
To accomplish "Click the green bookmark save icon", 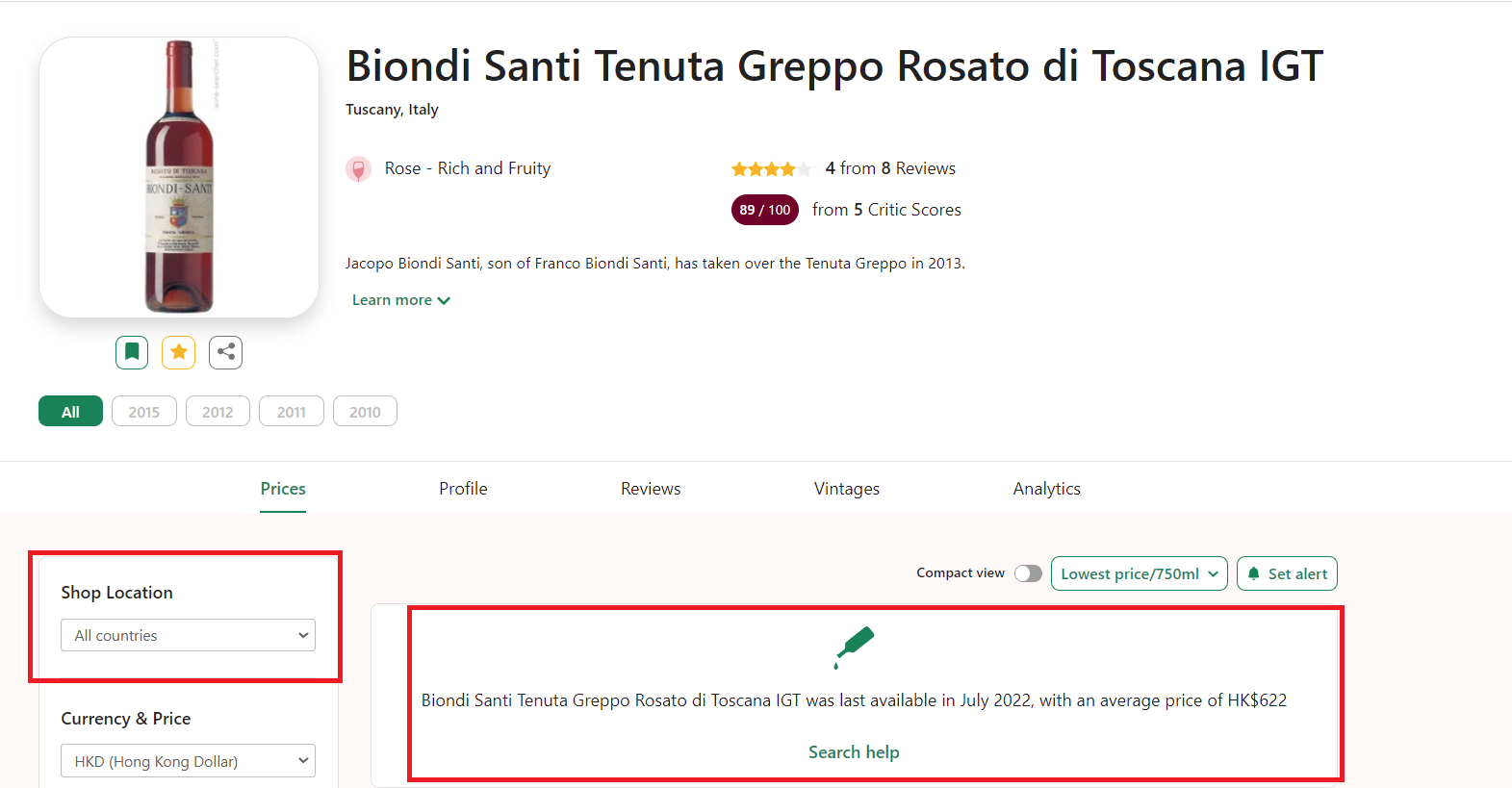I will pos(132,352).
